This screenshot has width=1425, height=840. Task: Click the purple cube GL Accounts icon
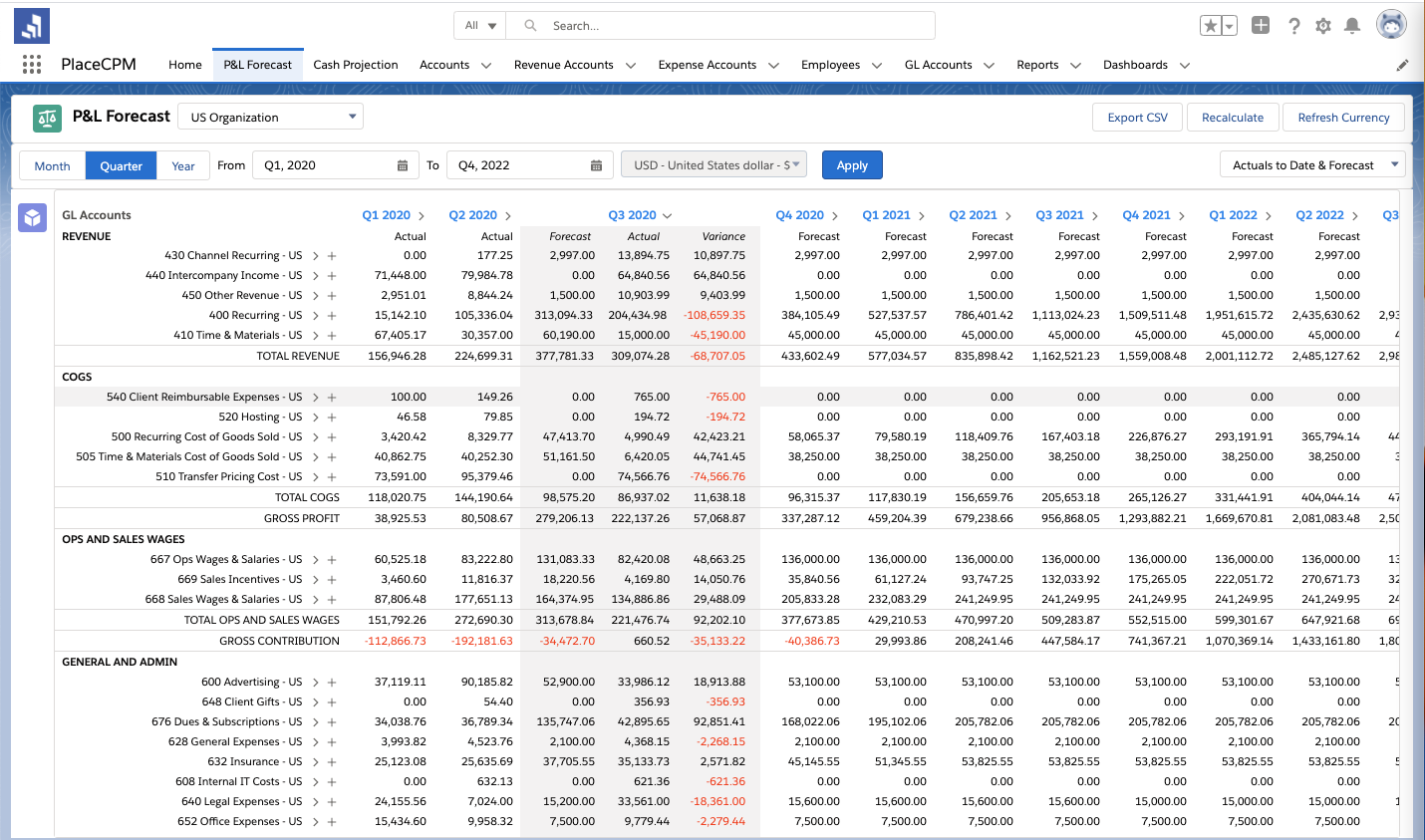pos(33,217)
